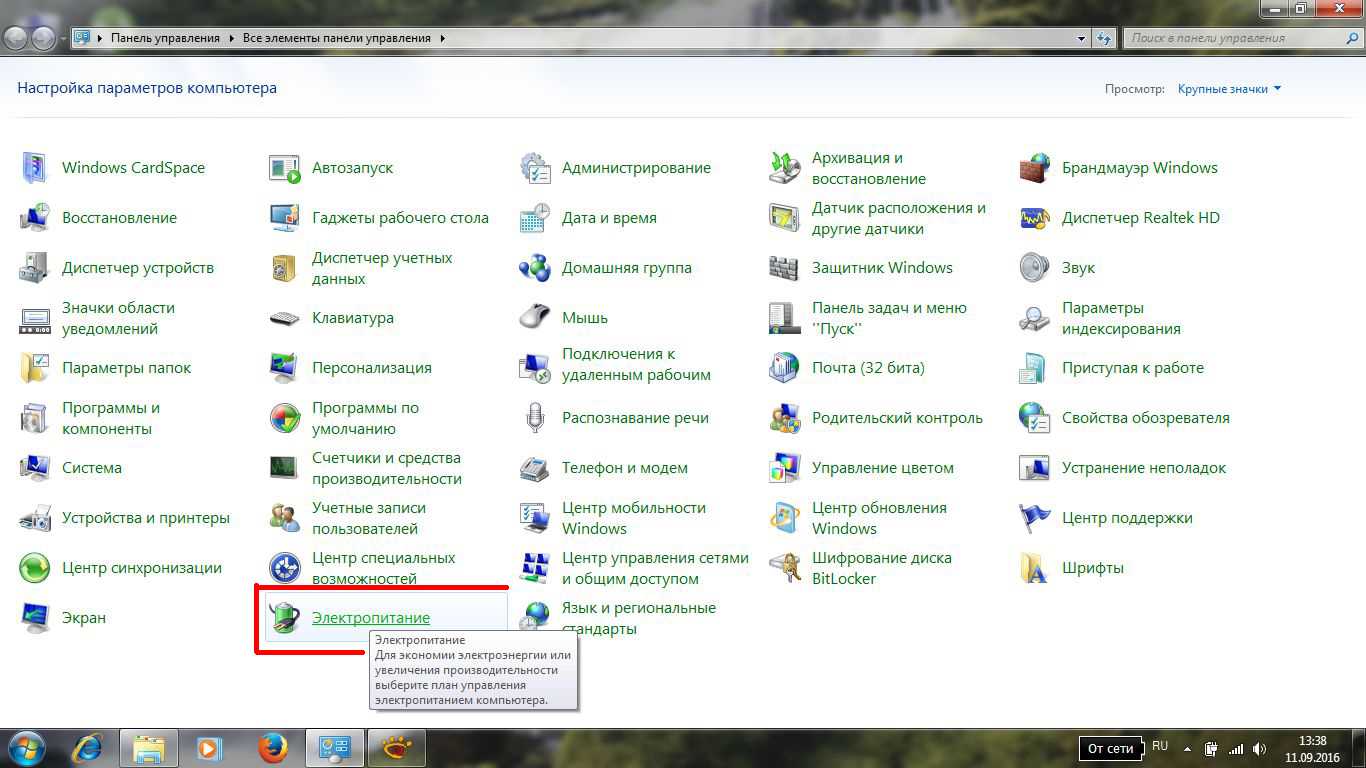Open the Мышь mouse icon
This screenshot has height=768, width=1366.
tap(535, 318)
